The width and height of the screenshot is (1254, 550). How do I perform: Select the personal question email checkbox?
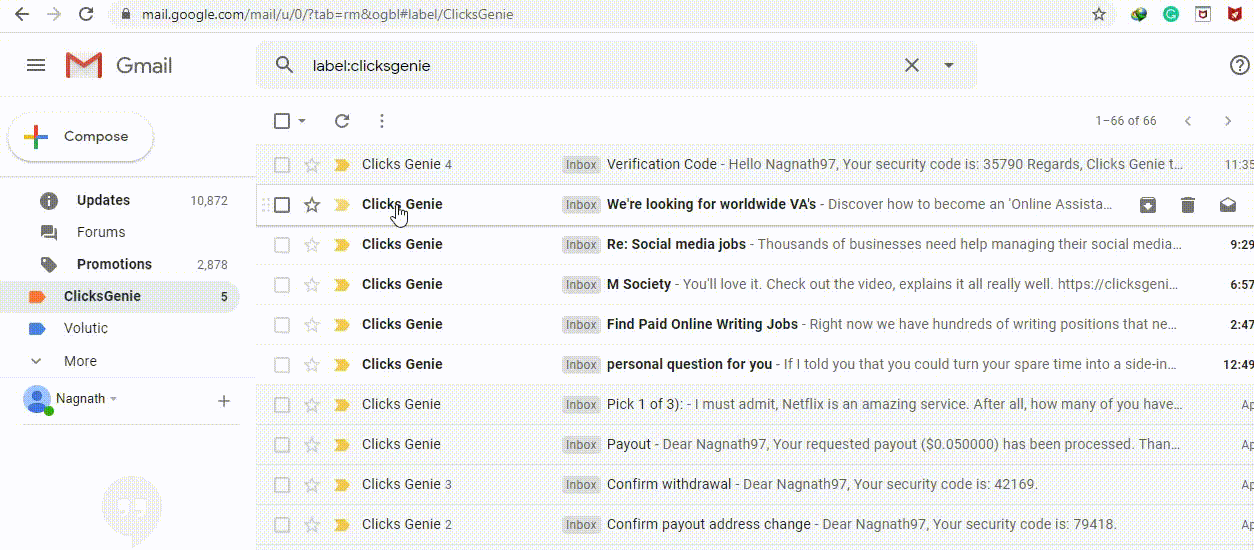click(x=282, y=365)
